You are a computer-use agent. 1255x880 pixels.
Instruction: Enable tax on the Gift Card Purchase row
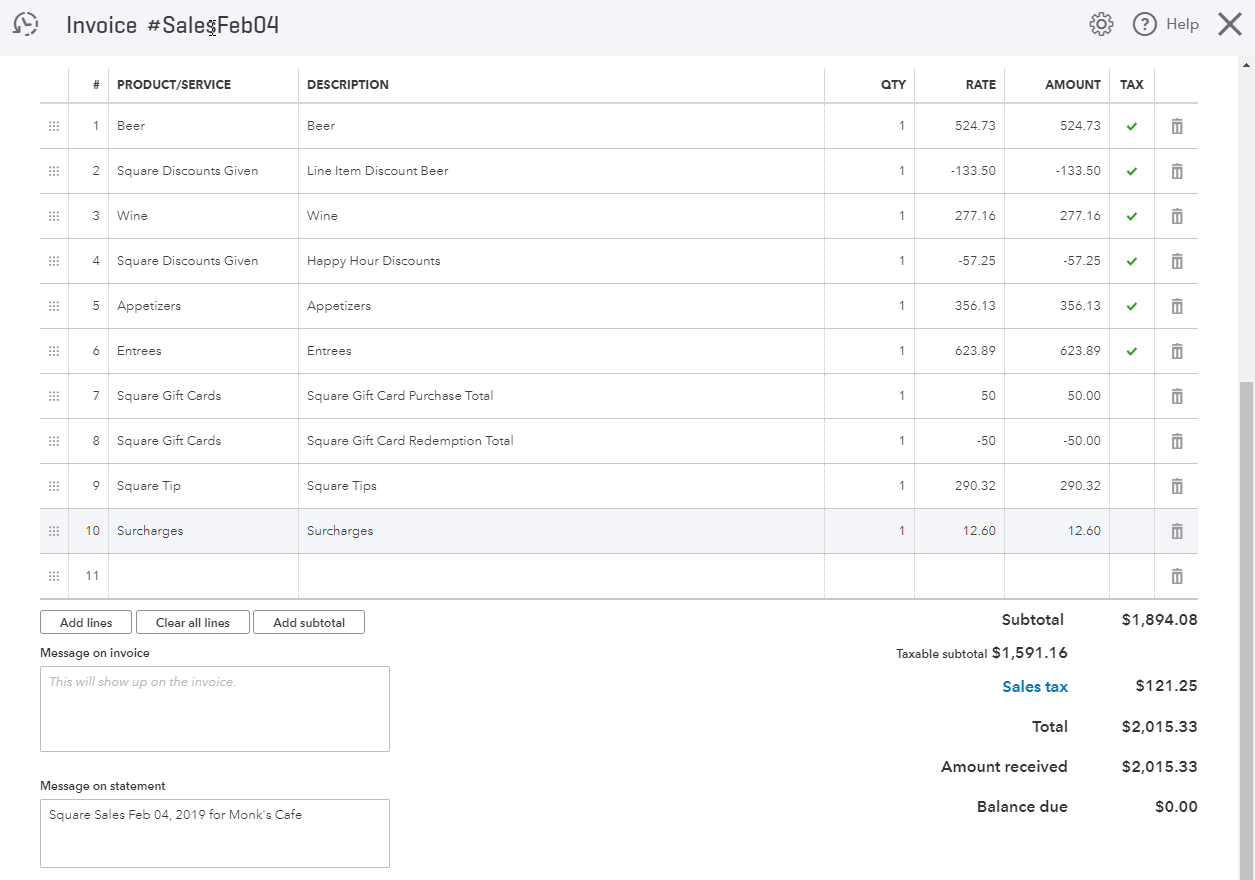[1132, 396]
